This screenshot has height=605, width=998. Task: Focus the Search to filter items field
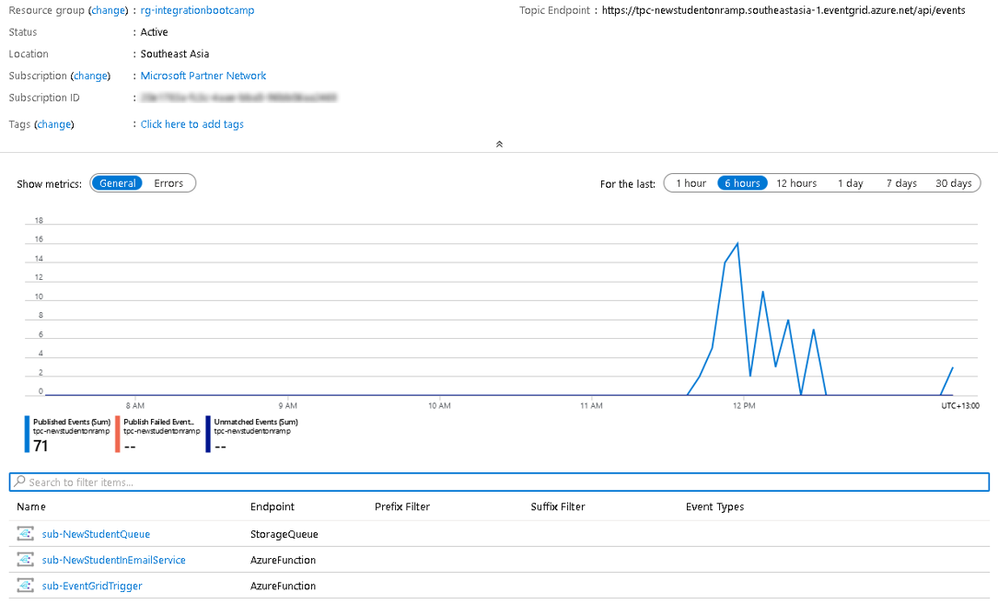(499, 482)
